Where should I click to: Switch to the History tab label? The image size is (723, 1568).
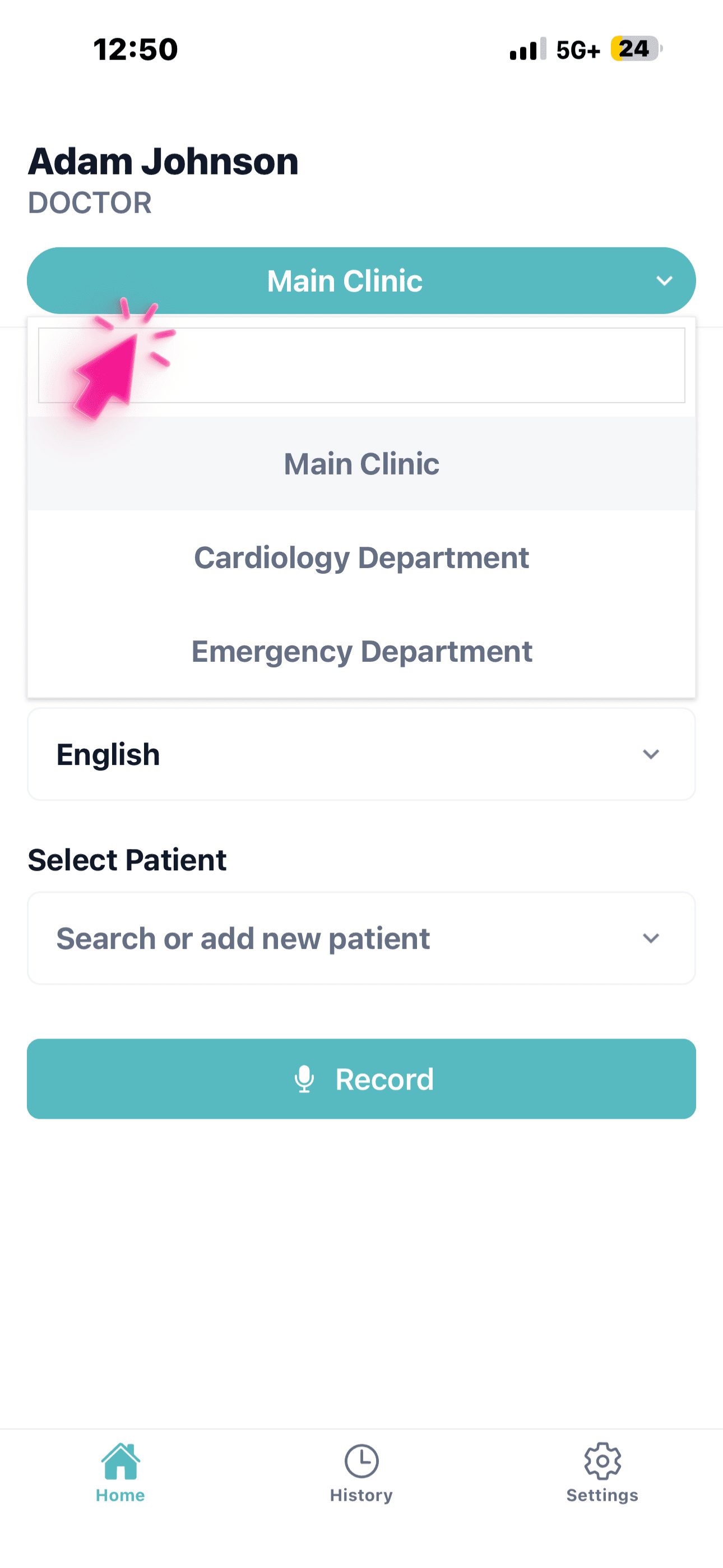(361, 1495)
